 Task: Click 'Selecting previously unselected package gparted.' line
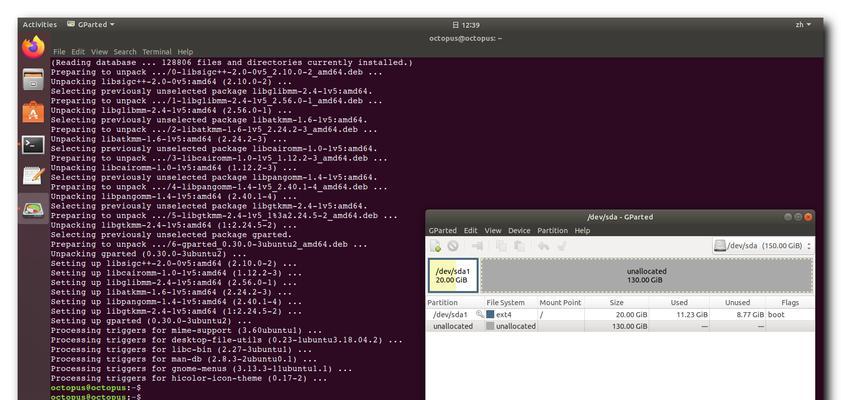[x=171, y=234]
